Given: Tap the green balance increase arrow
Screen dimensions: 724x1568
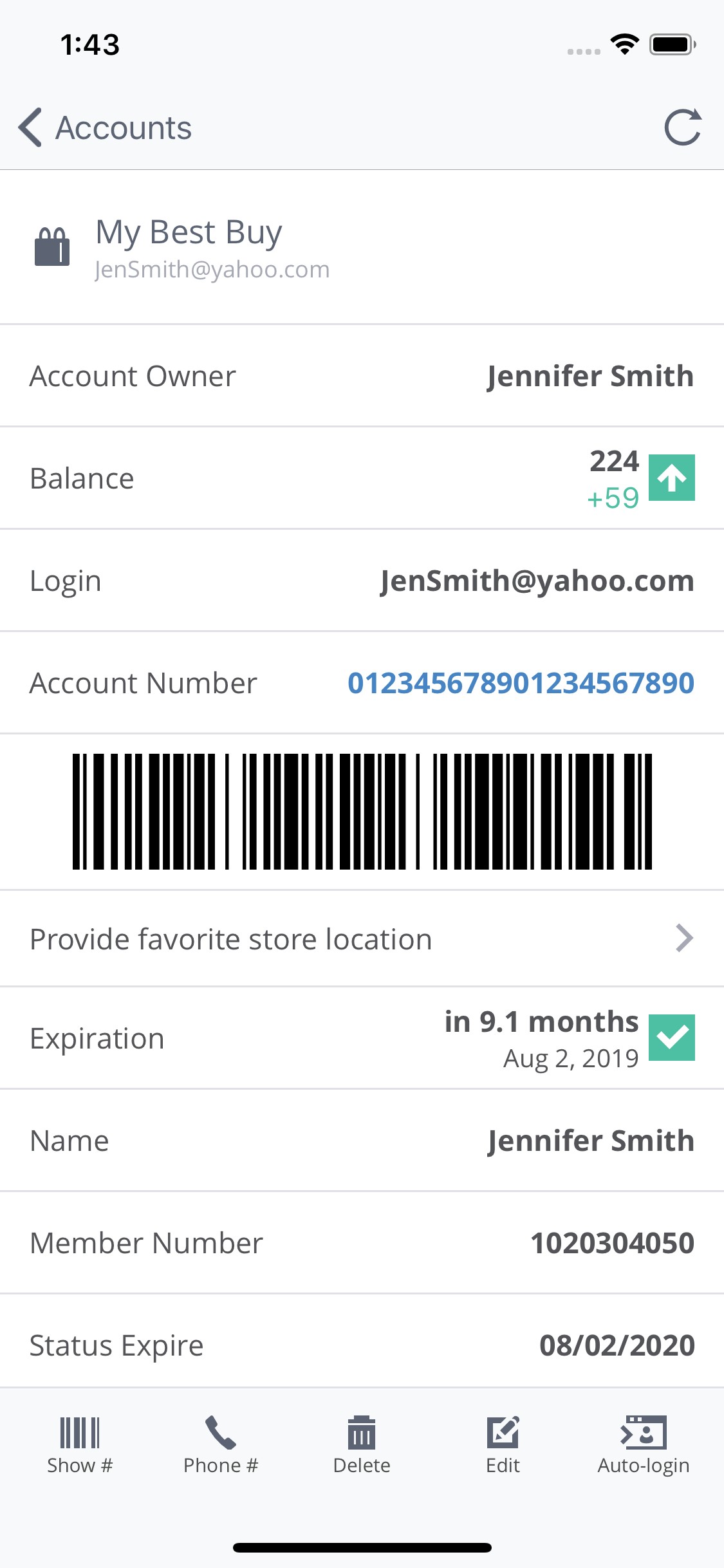Looking at the screenshot, I should (x=671, y=478).
